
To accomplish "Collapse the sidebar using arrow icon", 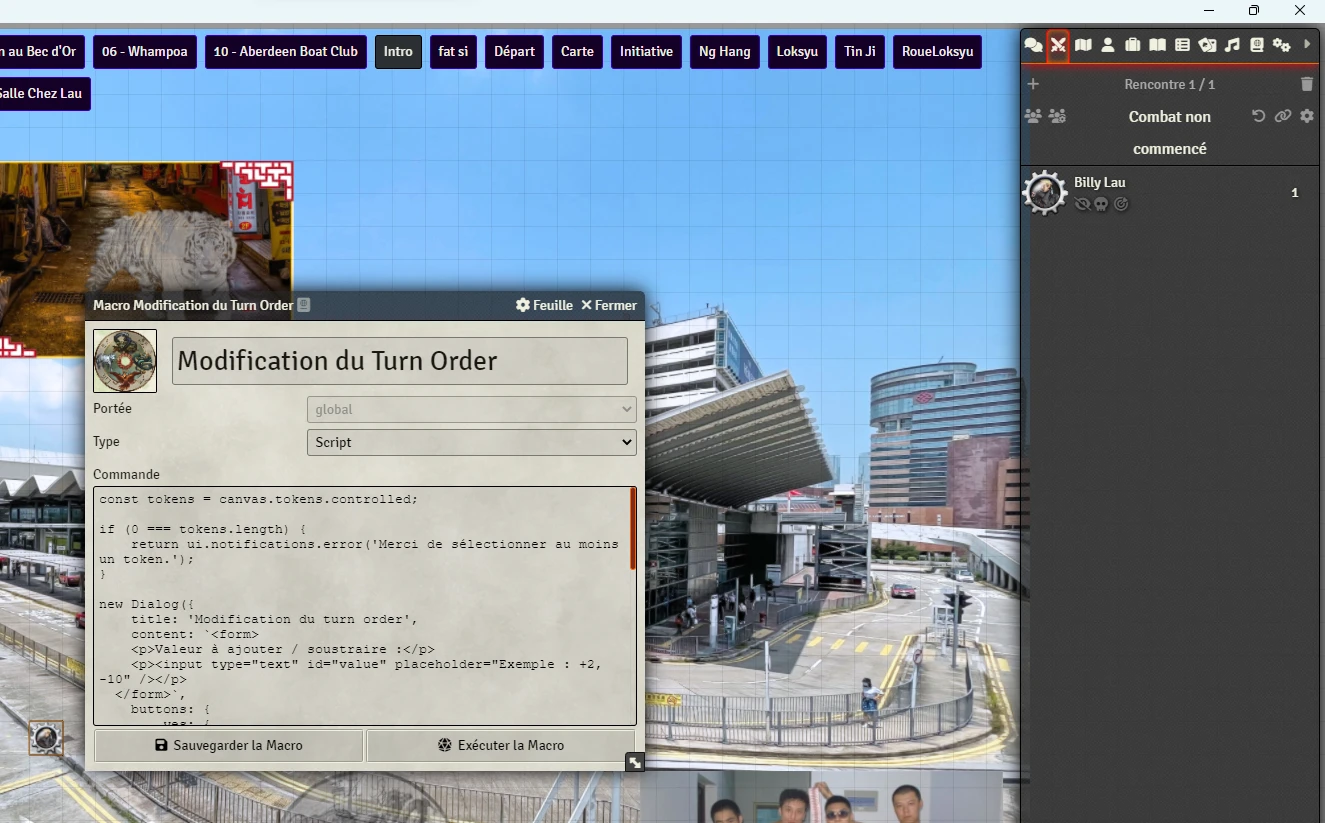I will 1307,45.
